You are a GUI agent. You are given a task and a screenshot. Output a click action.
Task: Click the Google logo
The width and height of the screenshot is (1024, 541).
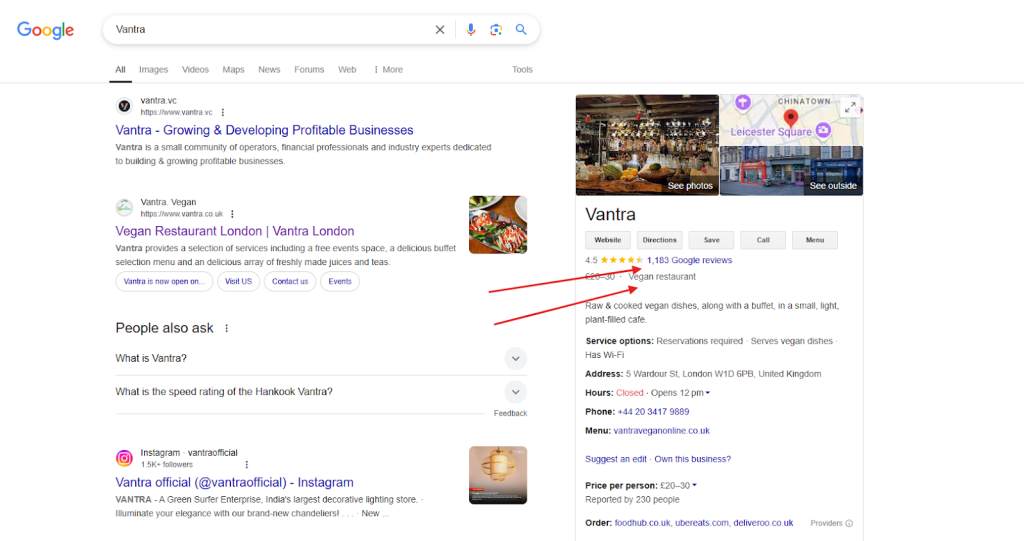click(x=45, y=30)
